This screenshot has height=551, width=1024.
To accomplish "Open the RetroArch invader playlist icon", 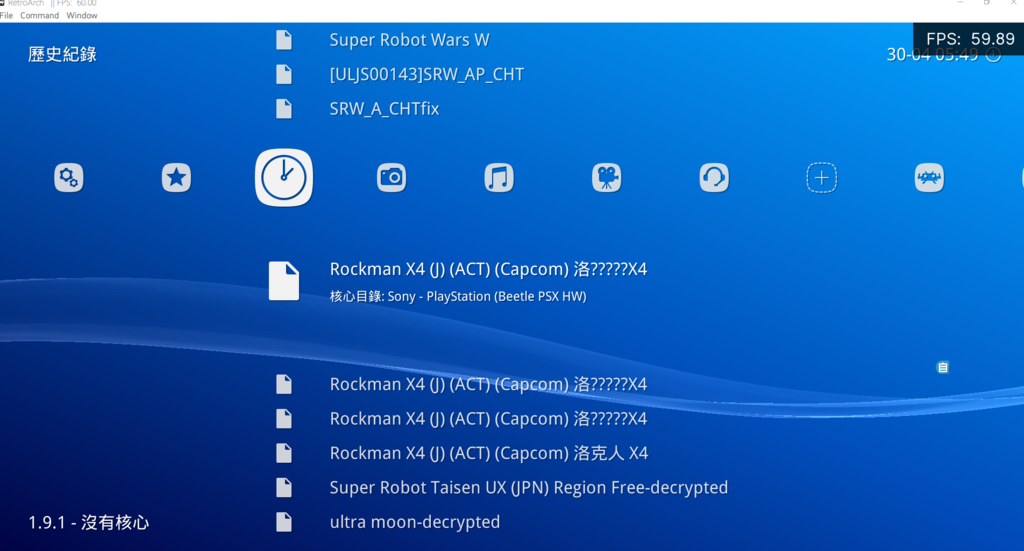I will click(x=929, y=178).
